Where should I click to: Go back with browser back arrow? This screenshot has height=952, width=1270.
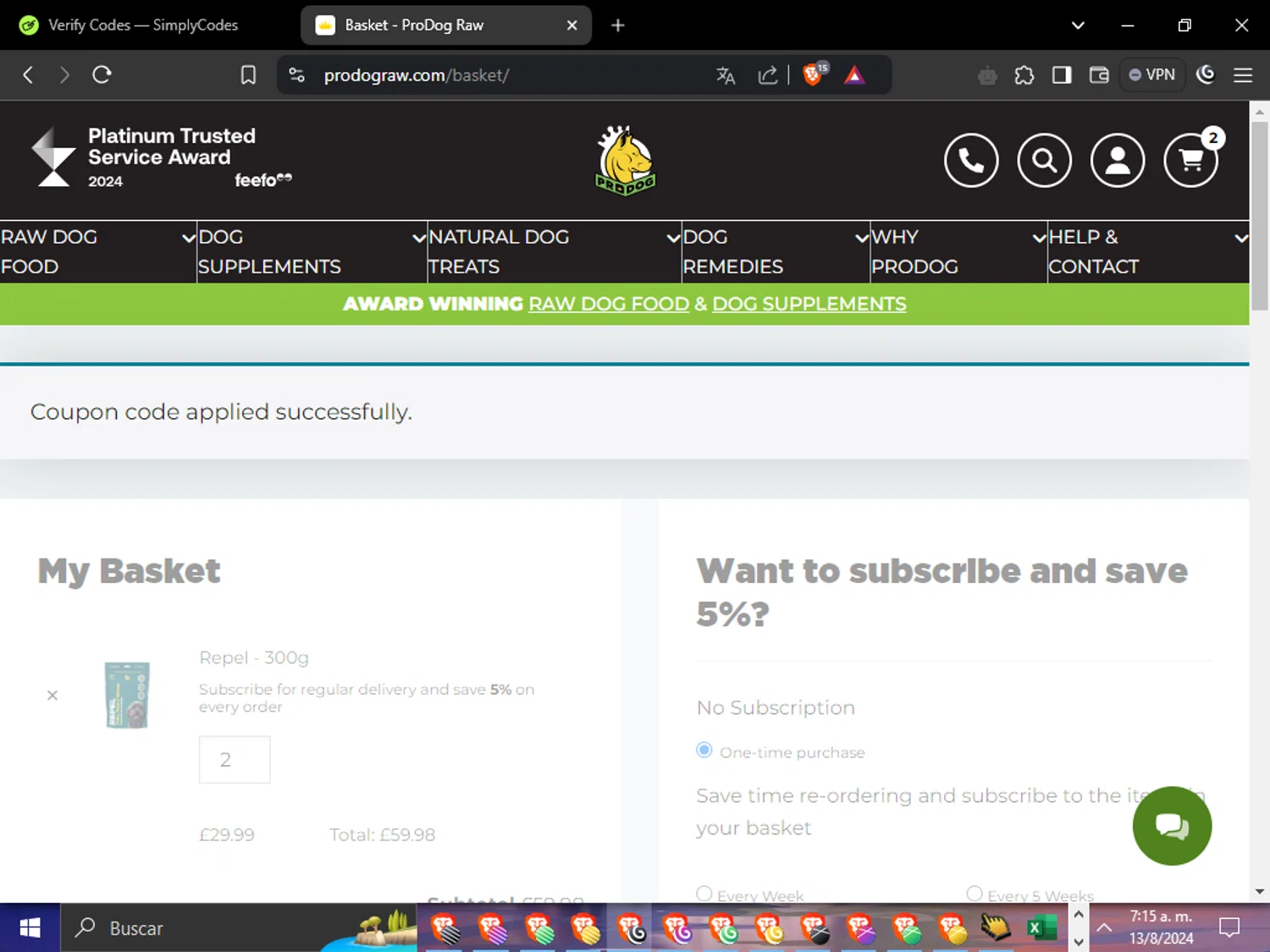point(28,74)
